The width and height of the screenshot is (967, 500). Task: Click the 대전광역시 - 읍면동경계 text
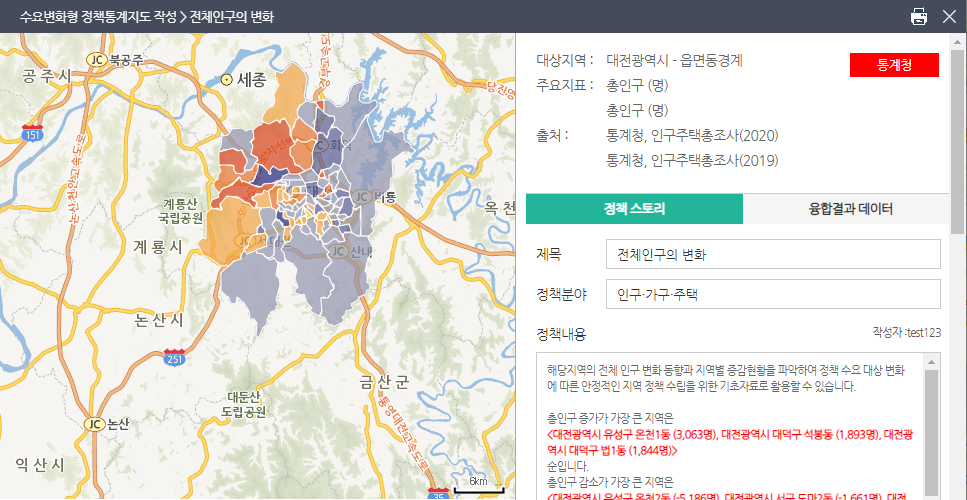675,61
